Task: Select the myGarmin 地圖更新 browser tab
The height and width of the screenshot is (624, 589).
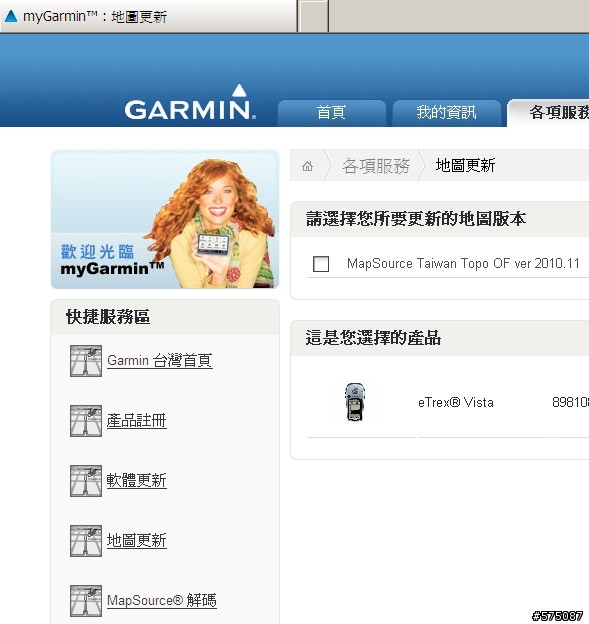Action: click(148, 16)
